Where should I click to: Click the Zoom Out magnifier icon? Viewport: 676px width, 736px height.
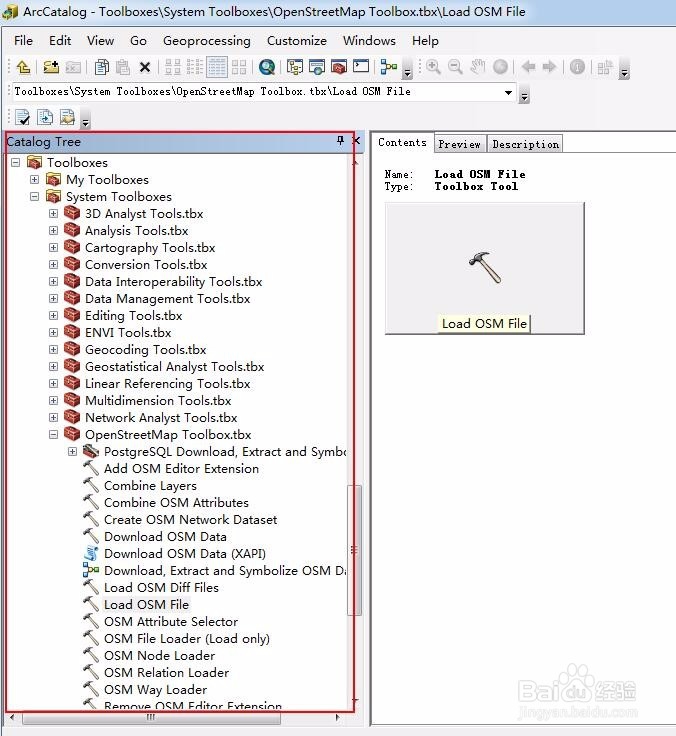(x=455, y=67)
